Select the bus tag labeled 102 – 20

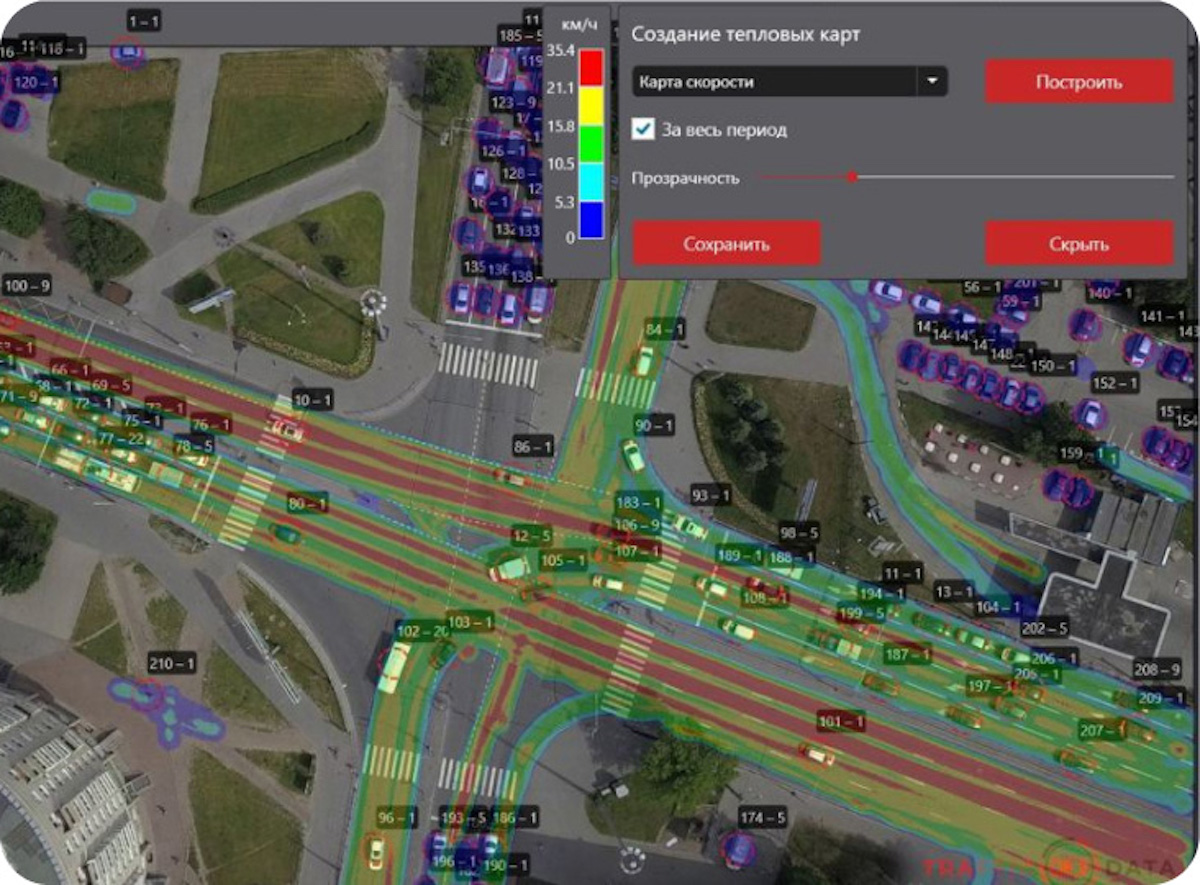[x=423, y=631]
